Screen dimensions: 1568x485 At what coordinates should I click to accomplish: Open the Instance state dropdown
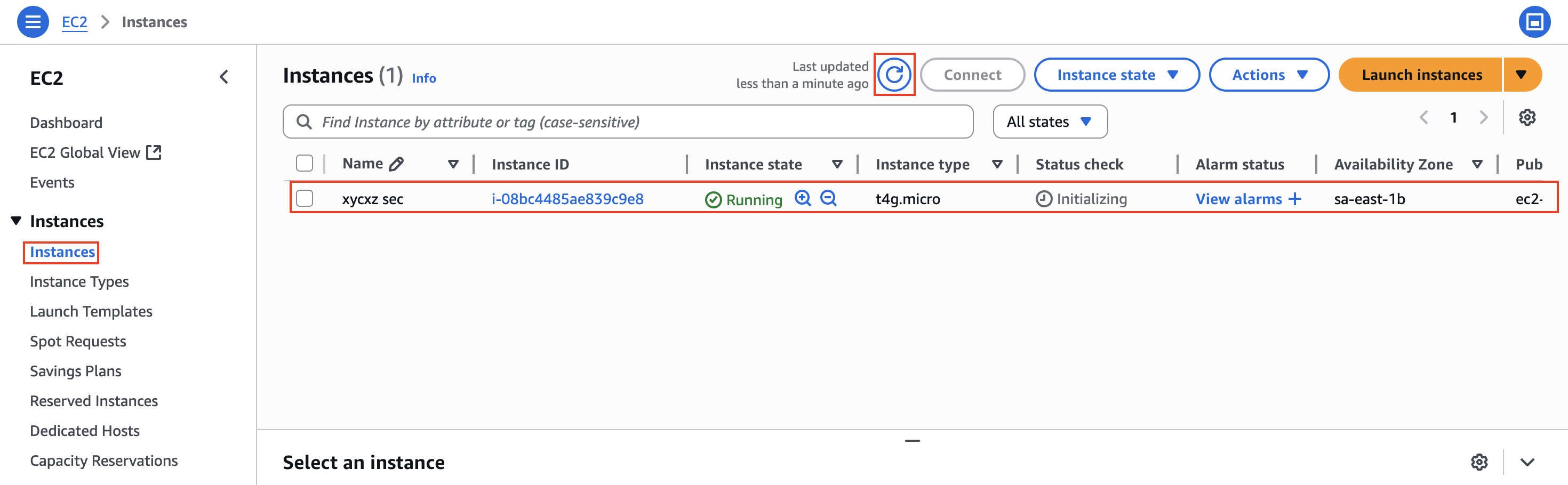click(1117, 74)
